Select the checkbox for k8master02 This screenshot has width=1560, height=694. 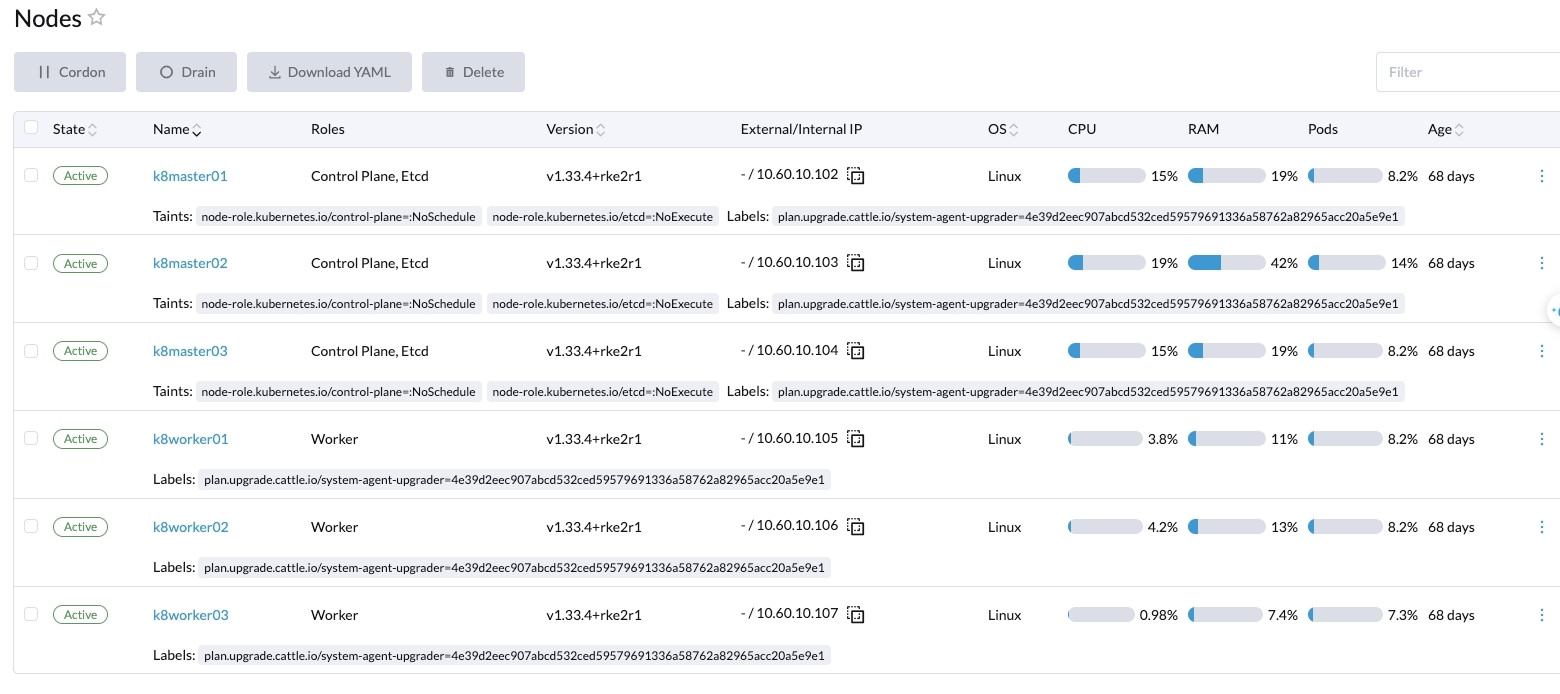[31, 262]
